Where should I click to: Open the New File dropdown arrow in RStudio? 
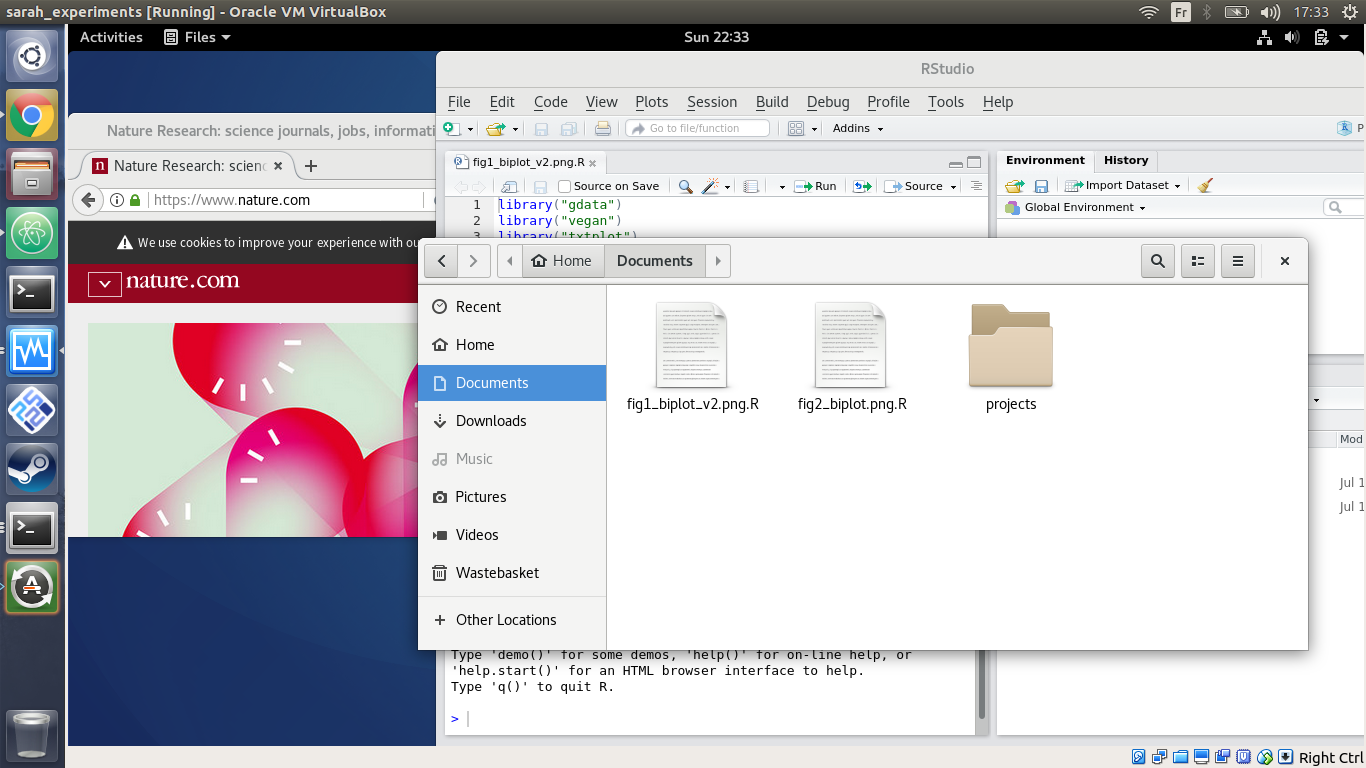point(470,129)
